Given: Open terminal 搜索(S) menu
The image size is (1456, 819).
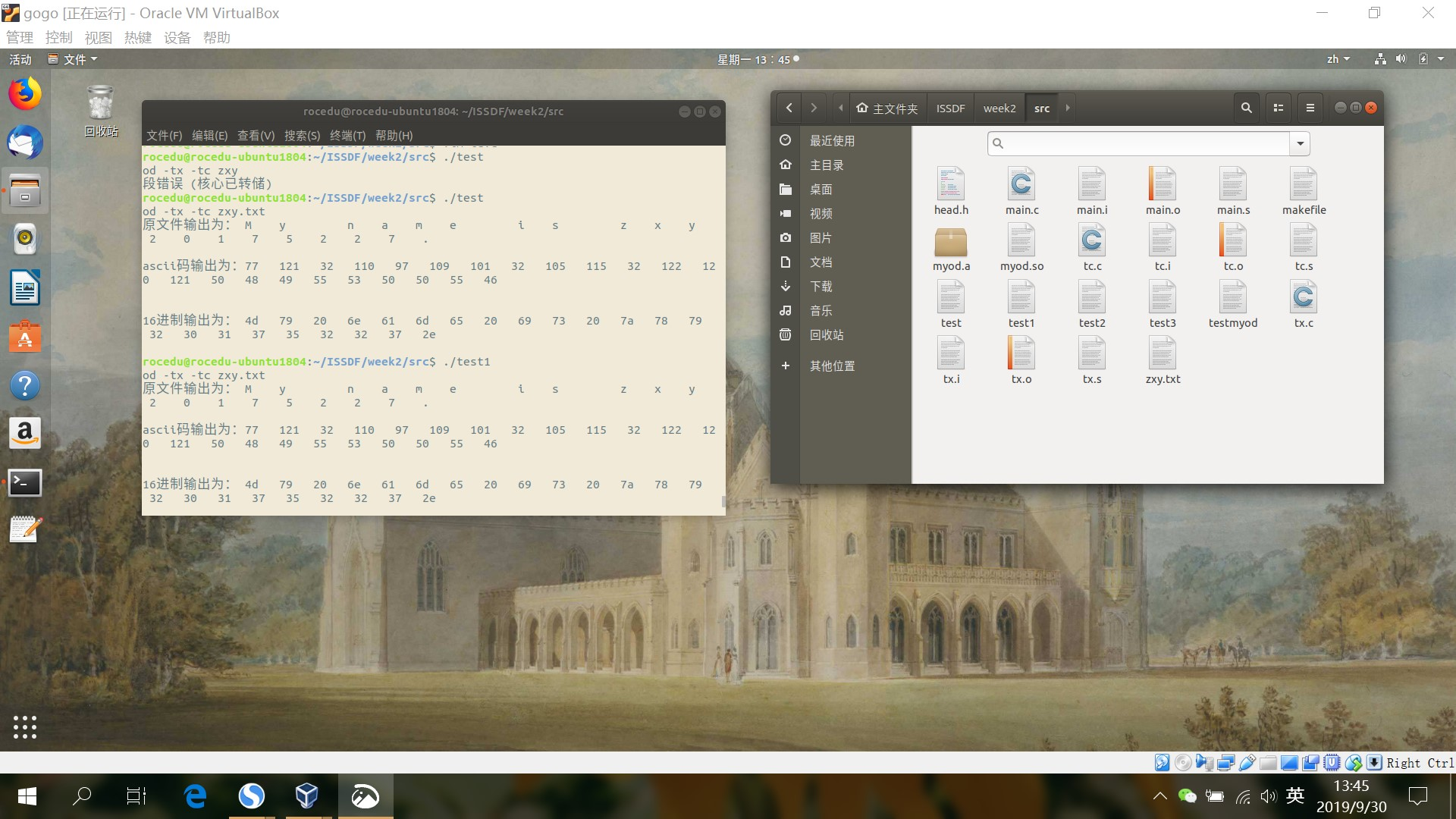Looking at the screenshot, I should coord(302,135).
